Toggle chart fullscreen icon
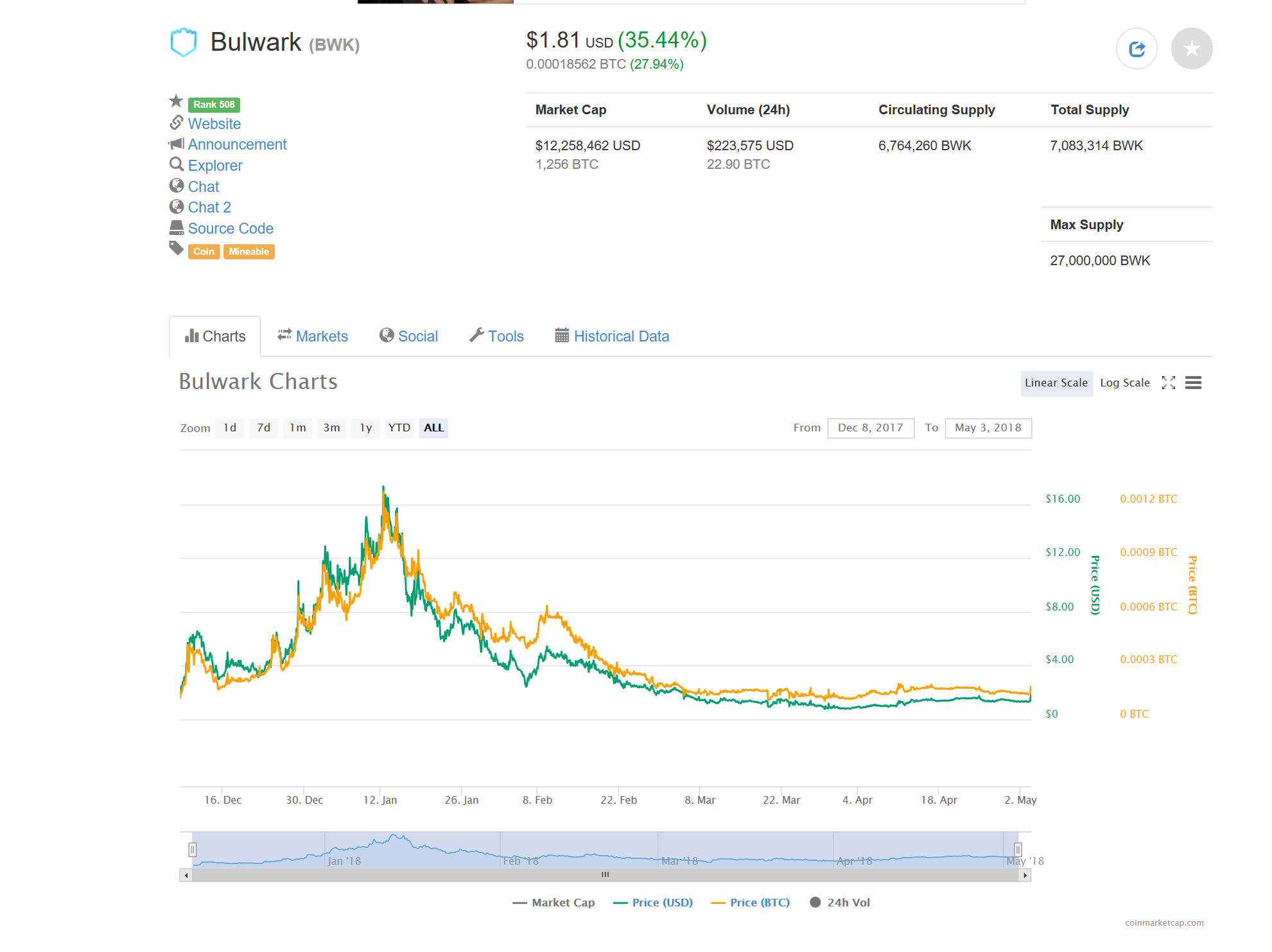Screen dimensions: 1272x952 1169,383
